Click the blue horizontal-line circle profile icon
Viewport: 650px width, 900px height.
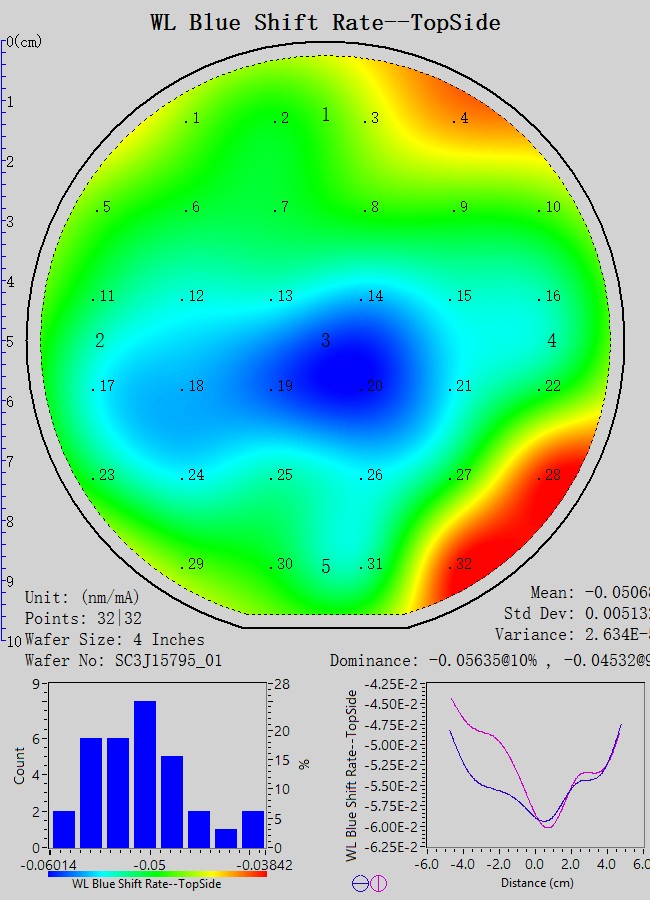click(360, 883)
